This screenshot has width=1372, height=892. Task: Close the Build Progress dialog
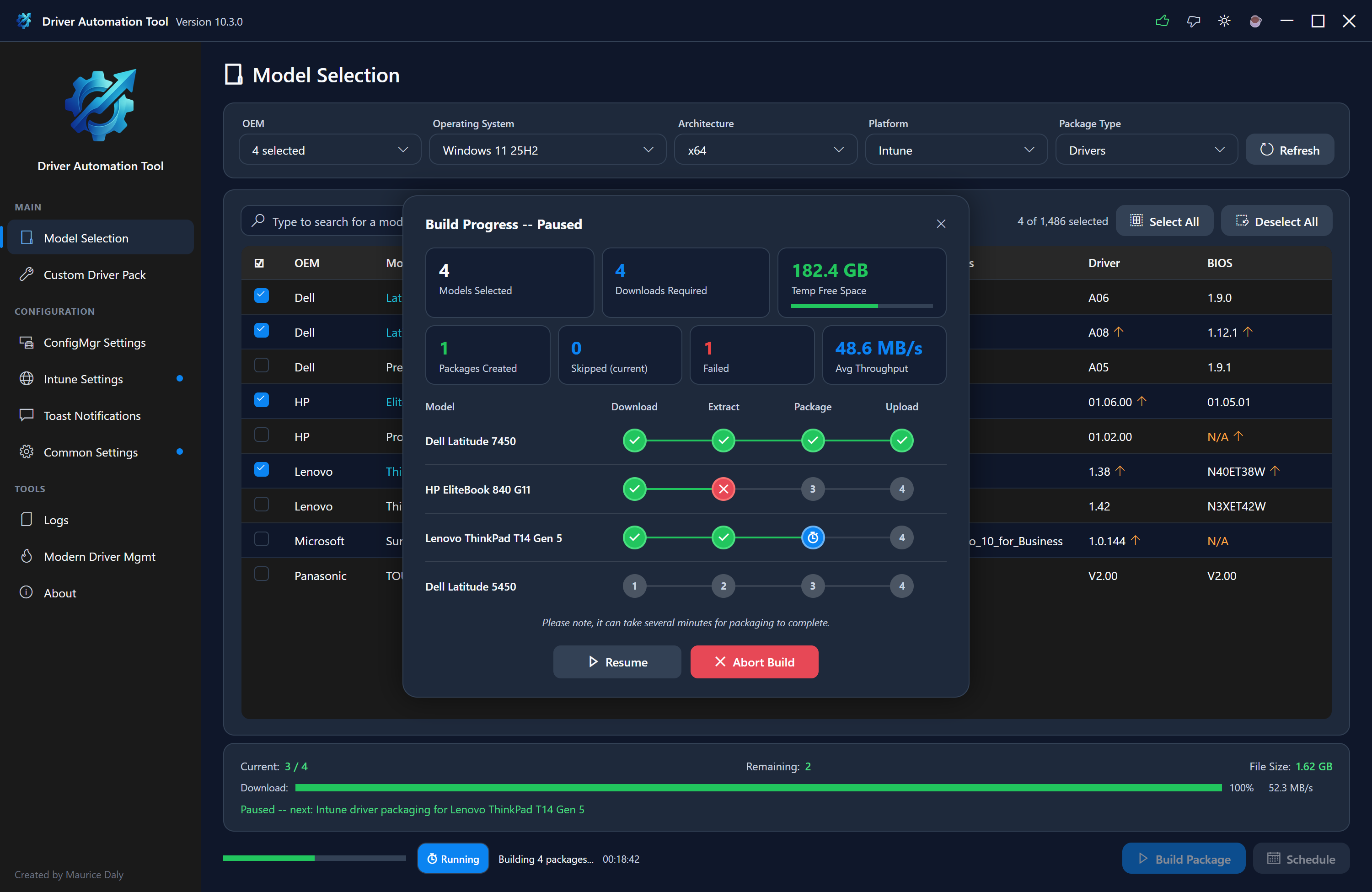(941, 224)
